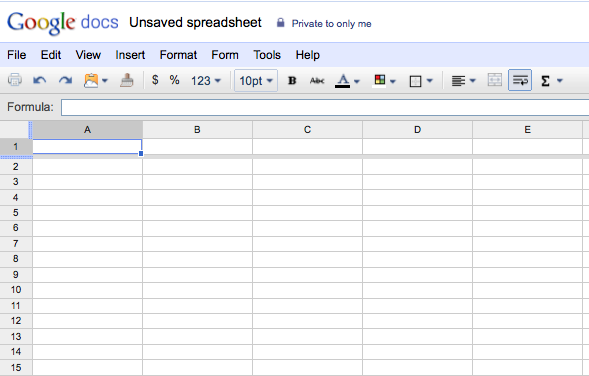
Task: Toggle the wrap text button
Action: point(520,80)
